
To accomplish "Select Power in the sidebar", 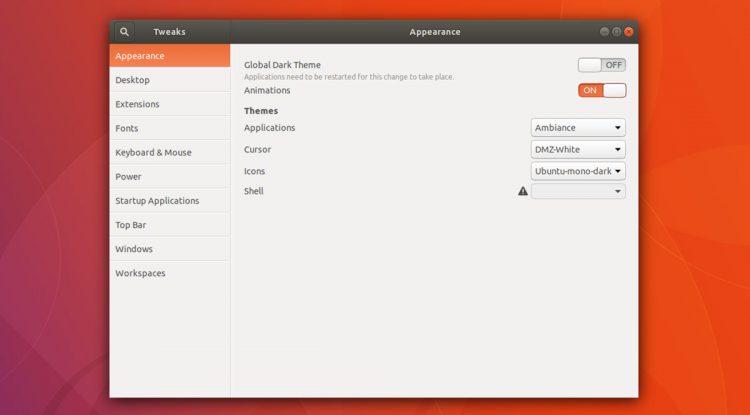I will [x=170, y=176].
